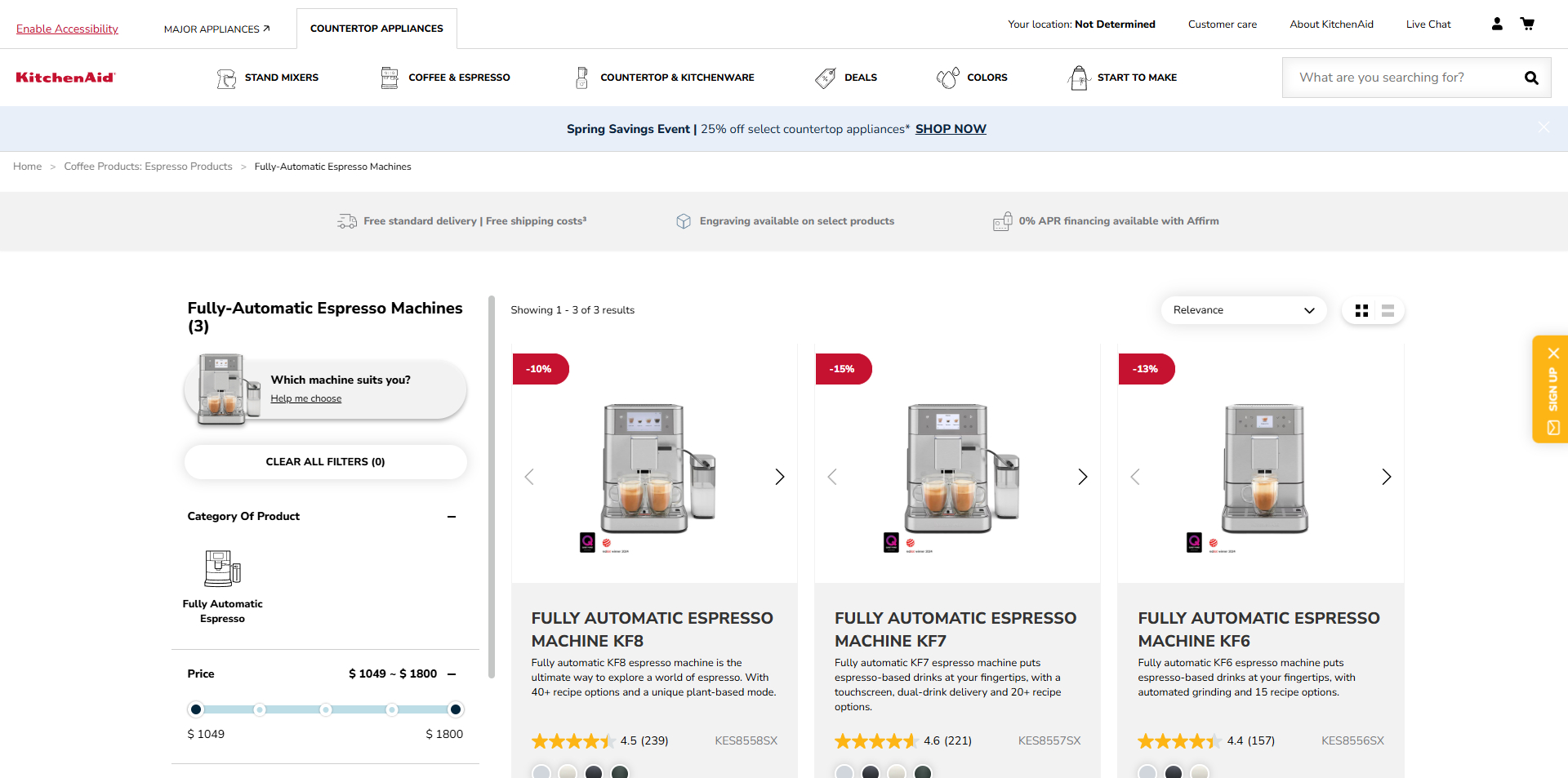Click the engraving box icon
1568x778 pixels.
point(684,221)
